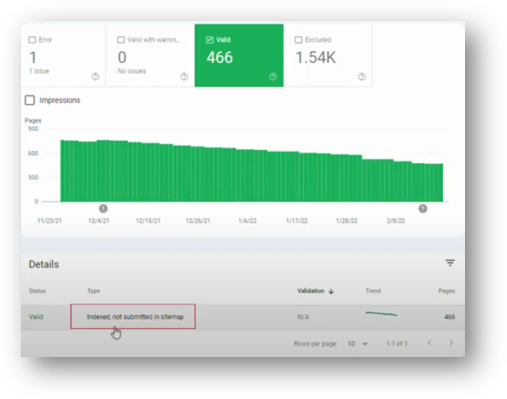Screen dimensions: 507x399
Task: Click the Status column header
Action: pyautogui.click(x=37, y=291)
